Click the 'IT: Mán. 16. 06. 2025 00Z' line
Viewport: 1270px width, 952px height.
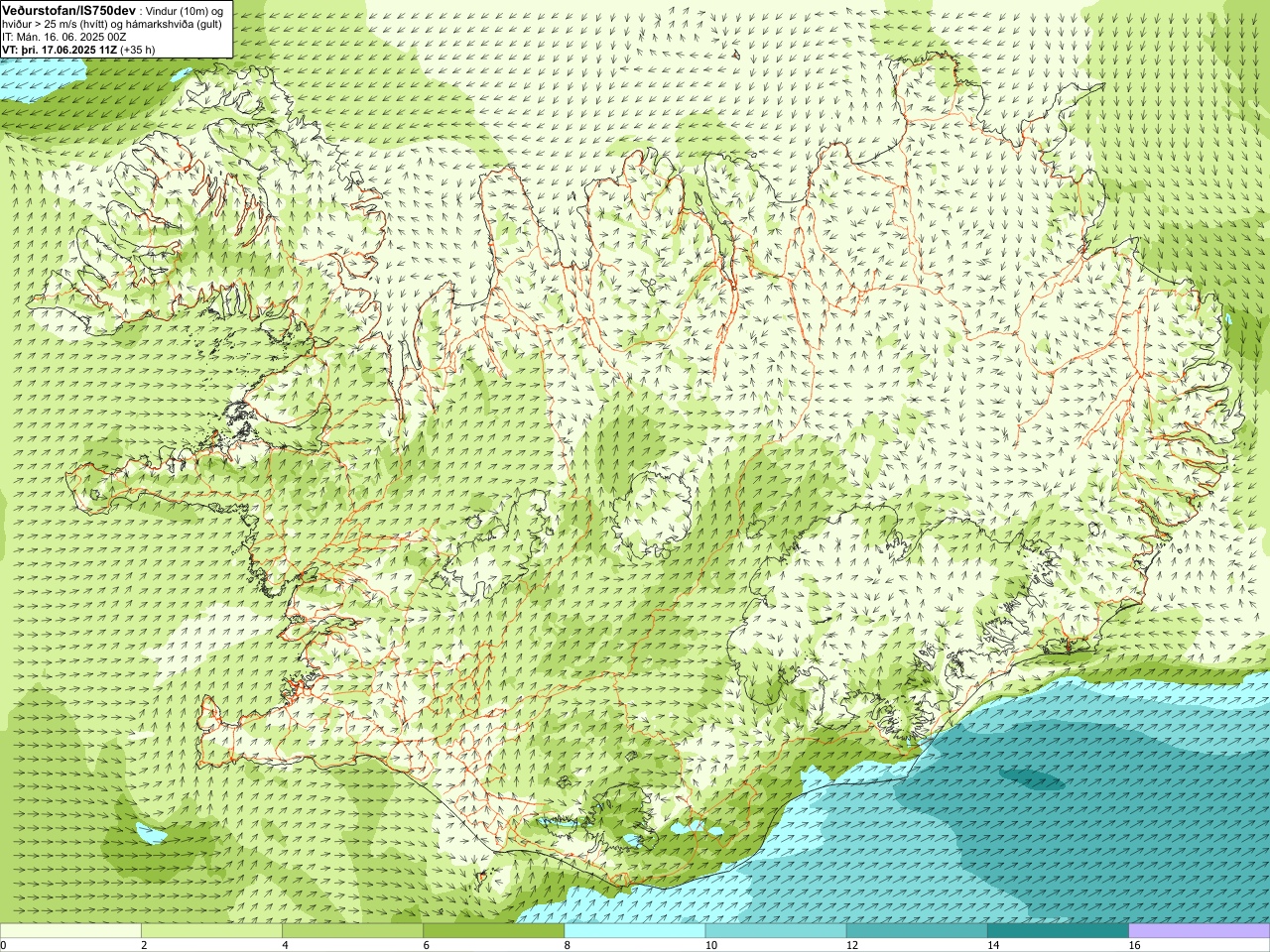64,37
